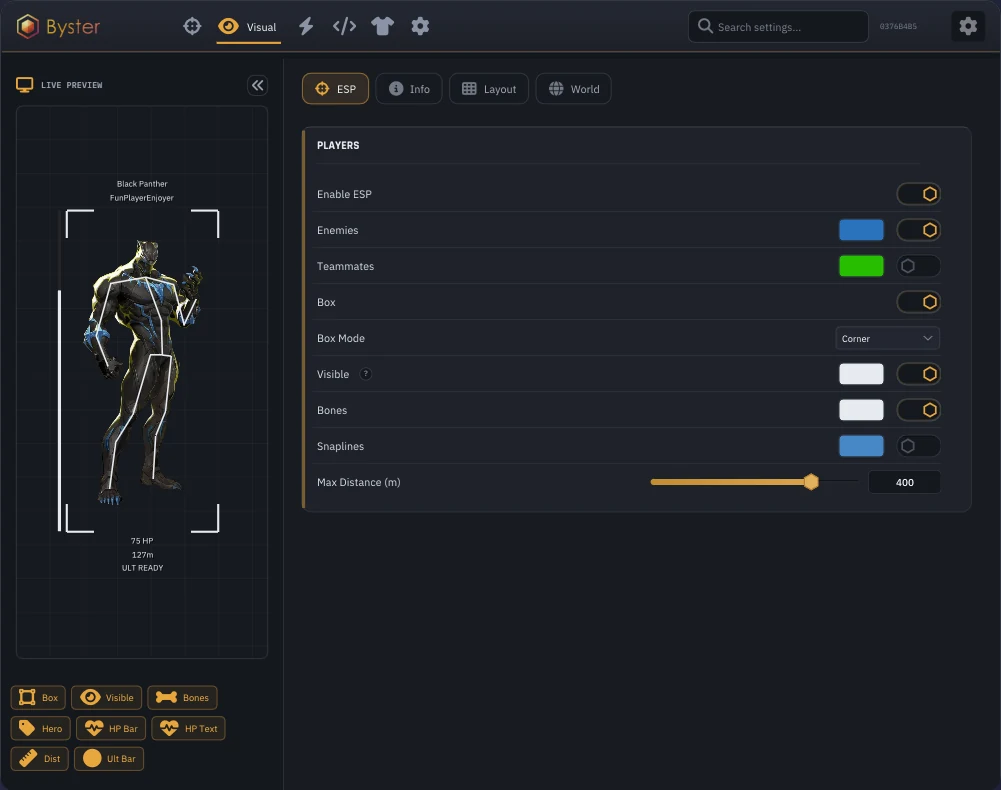Enable the Snaplines switch

919,446
